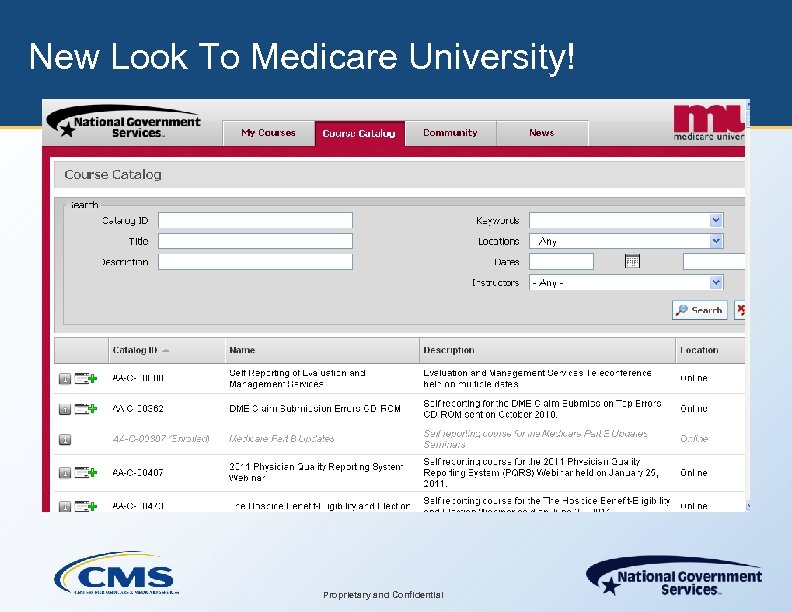
Task: Open info icon for DME Claim Submission row
Action: pyautogui.click(x=65, y=409)
